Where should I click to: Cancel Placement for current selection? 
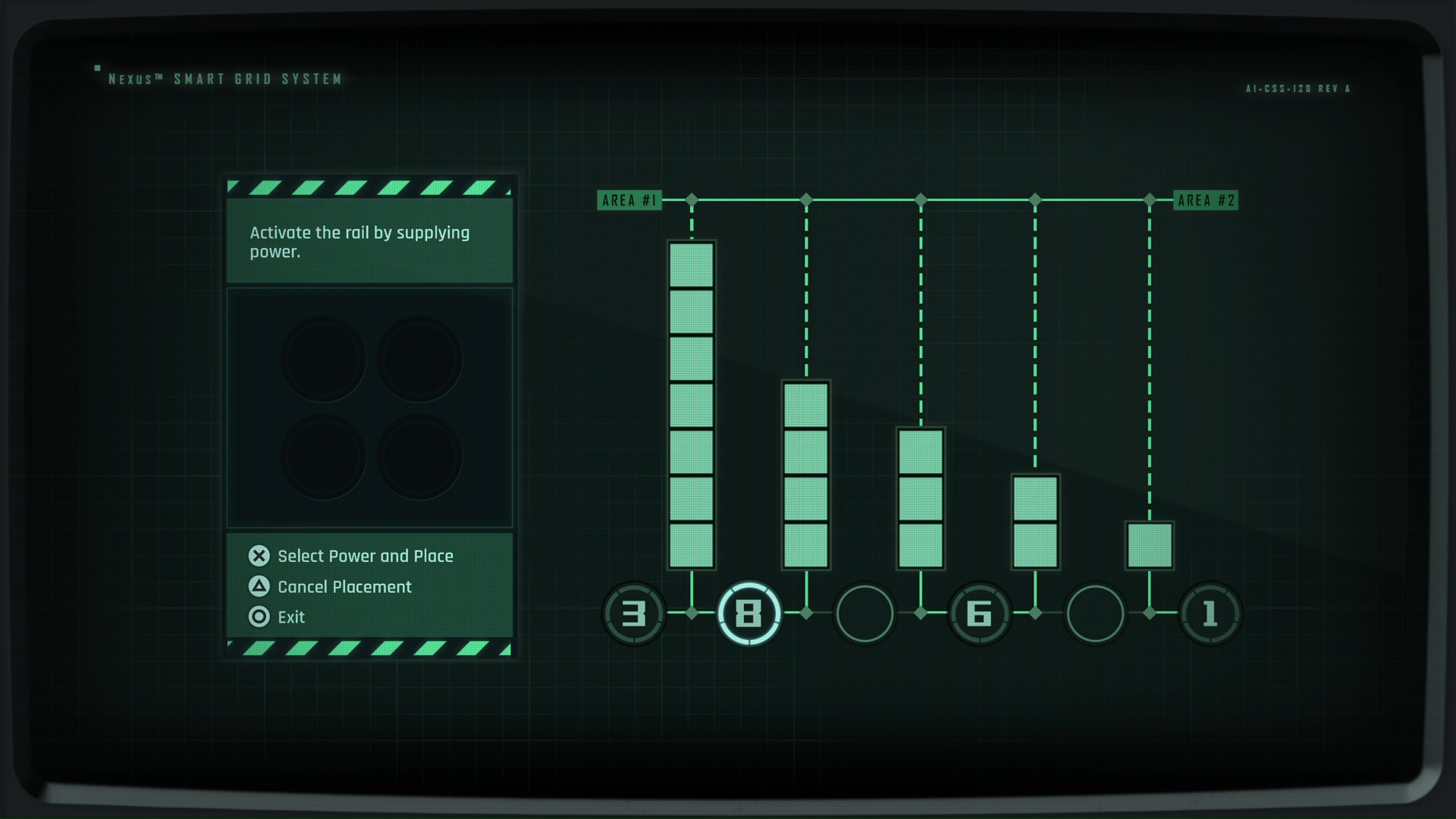[x=343, y=586]
